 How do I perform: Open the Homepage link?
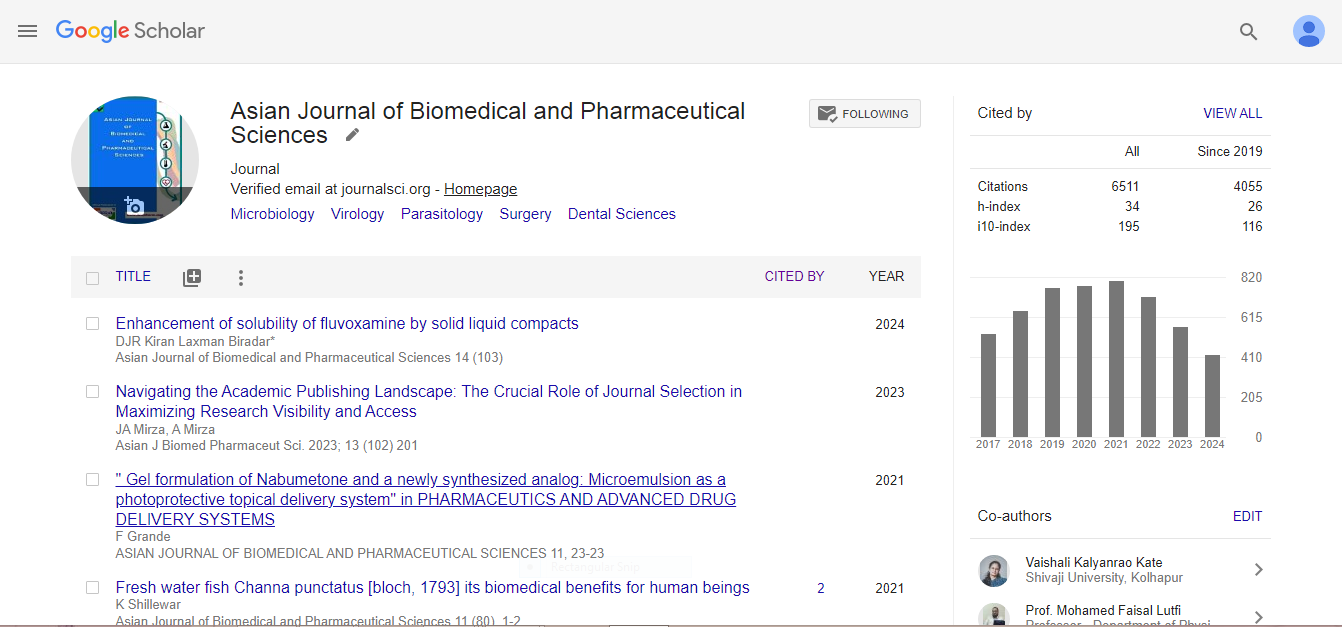point(480,189)
